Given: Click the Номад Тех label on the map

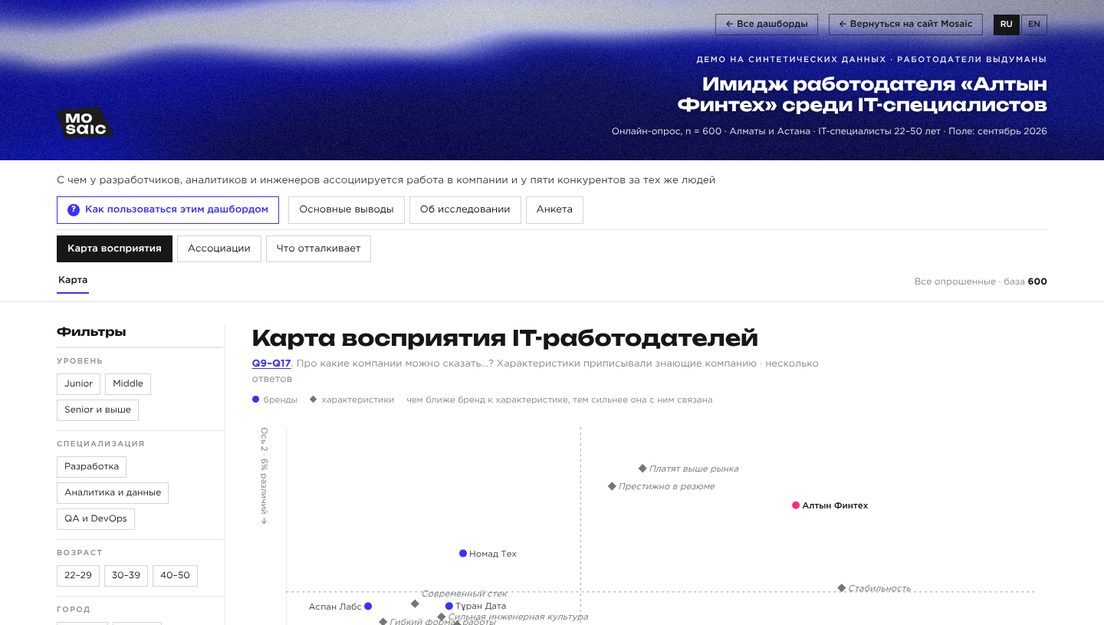Looking at the screenshot, I should click(493, 554).
